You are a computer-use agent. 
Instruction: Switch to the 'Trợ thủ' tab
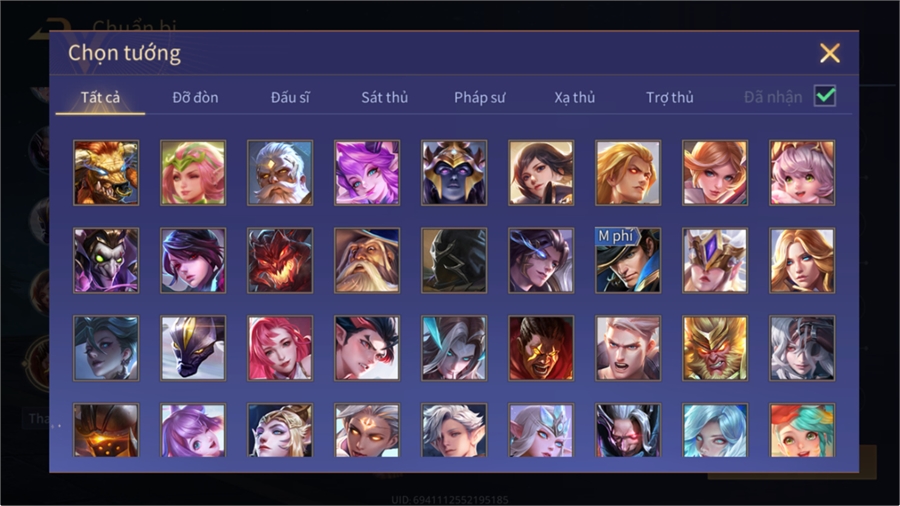click(670, 98)
